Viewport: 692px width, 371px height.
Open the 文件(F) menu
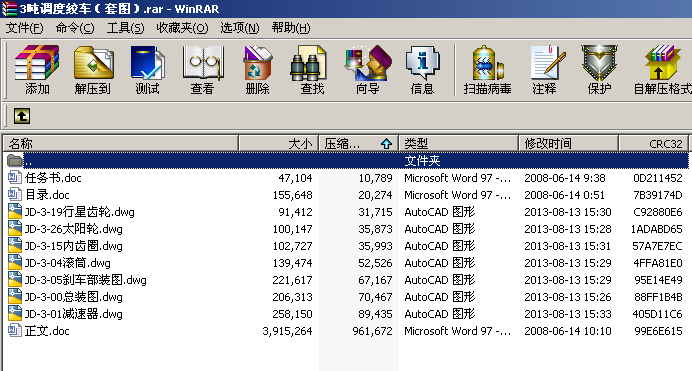24,28
